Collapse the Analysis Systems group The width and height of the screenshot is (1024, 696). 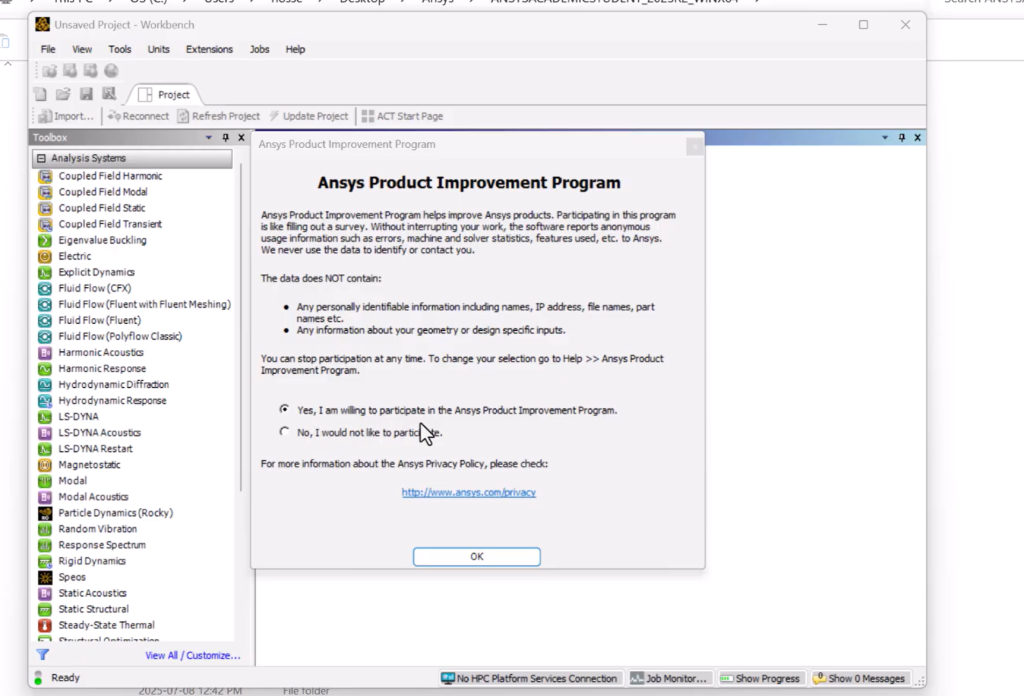pyautogui.click(x=41, y=158)
